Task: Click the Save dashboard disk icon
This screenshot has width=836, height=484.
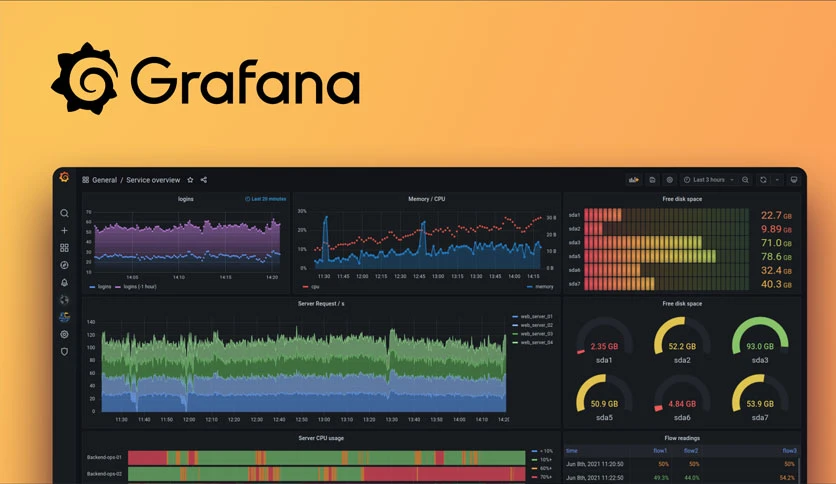Action: 652,180
